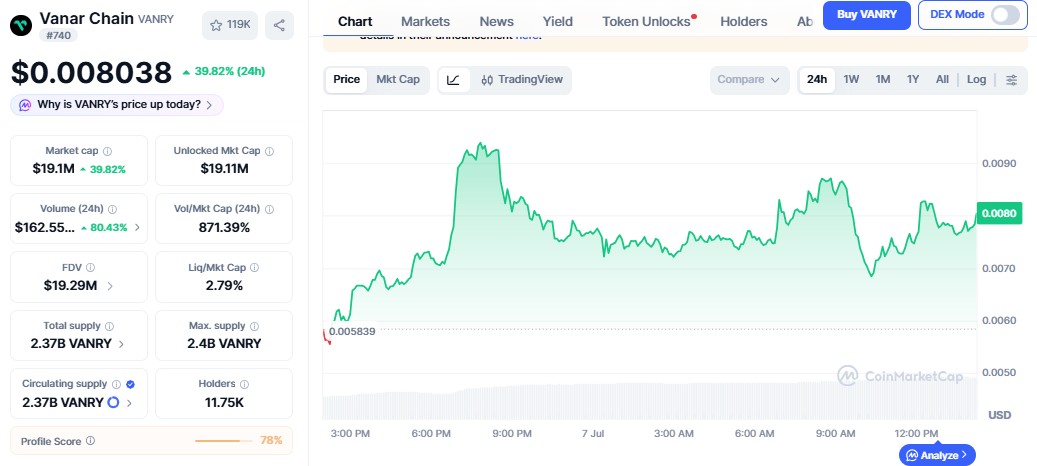This screenshot has height=466, width=1037.
Task: Click the 11.75K holders value
Action: pyautogui.click(x=224, y=402)
